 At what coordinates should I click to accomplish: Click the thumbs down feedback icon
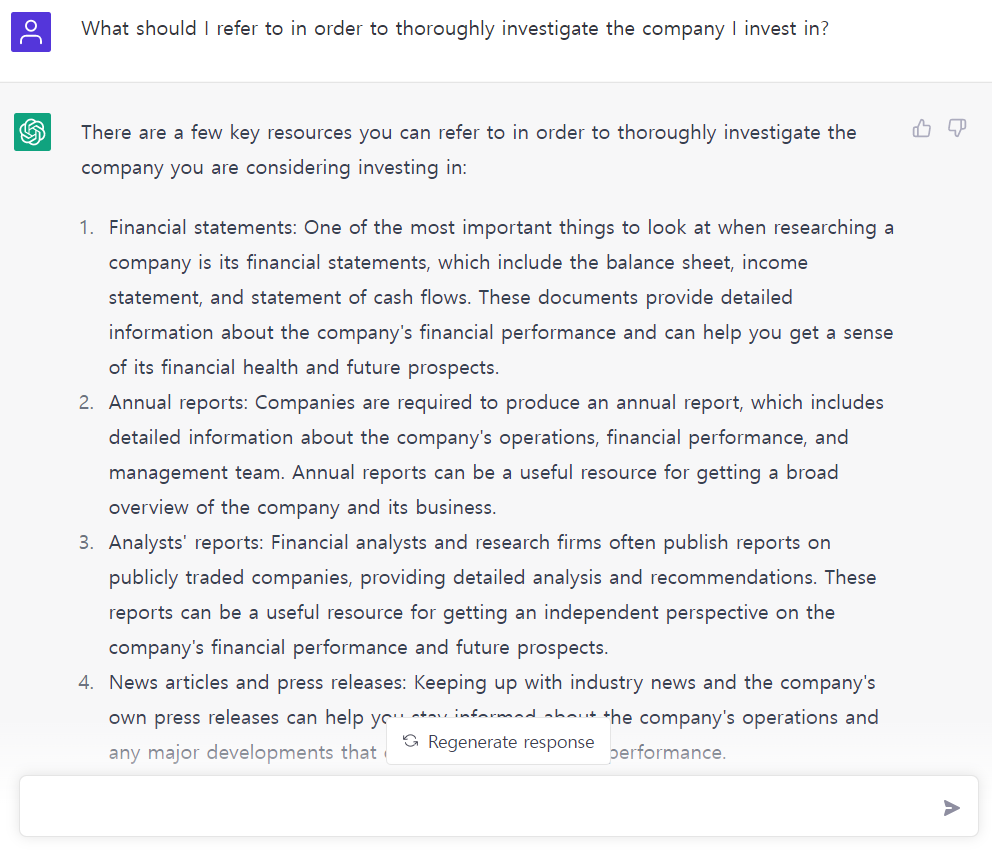(x=957, y=128)
